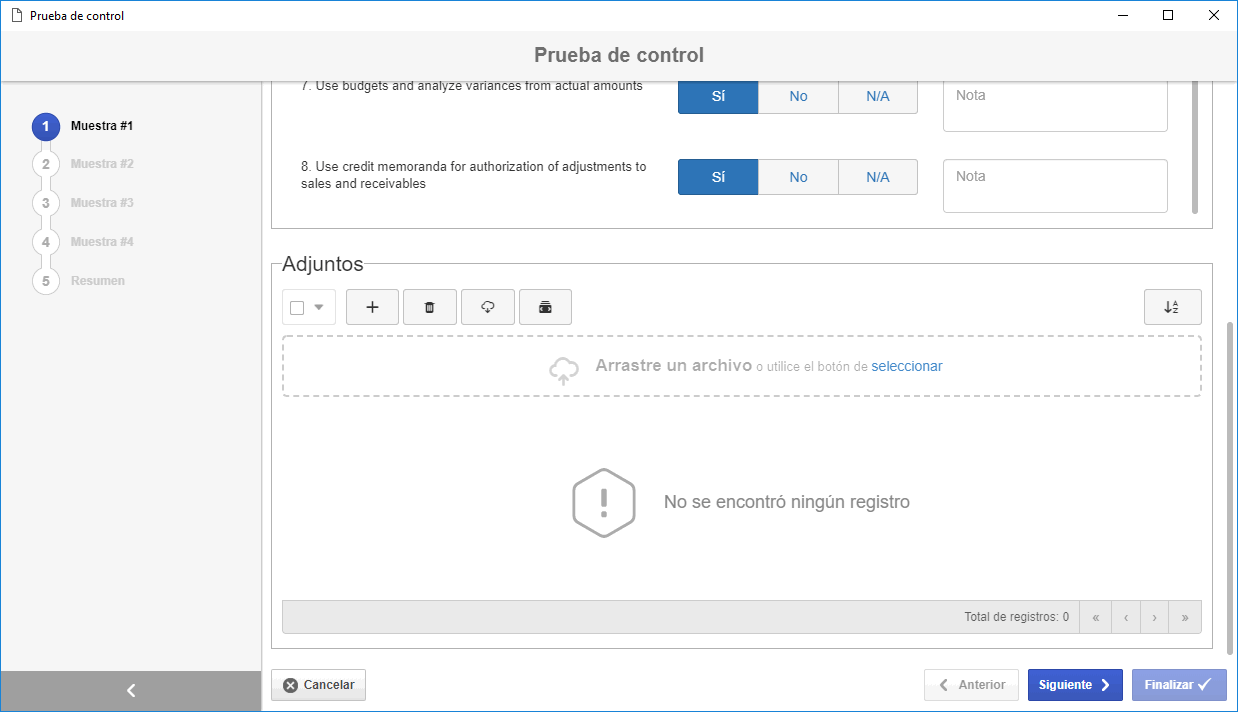
Task: Open the Muestra #4 step
Action: pyautogui.click(x=102, y=241)
